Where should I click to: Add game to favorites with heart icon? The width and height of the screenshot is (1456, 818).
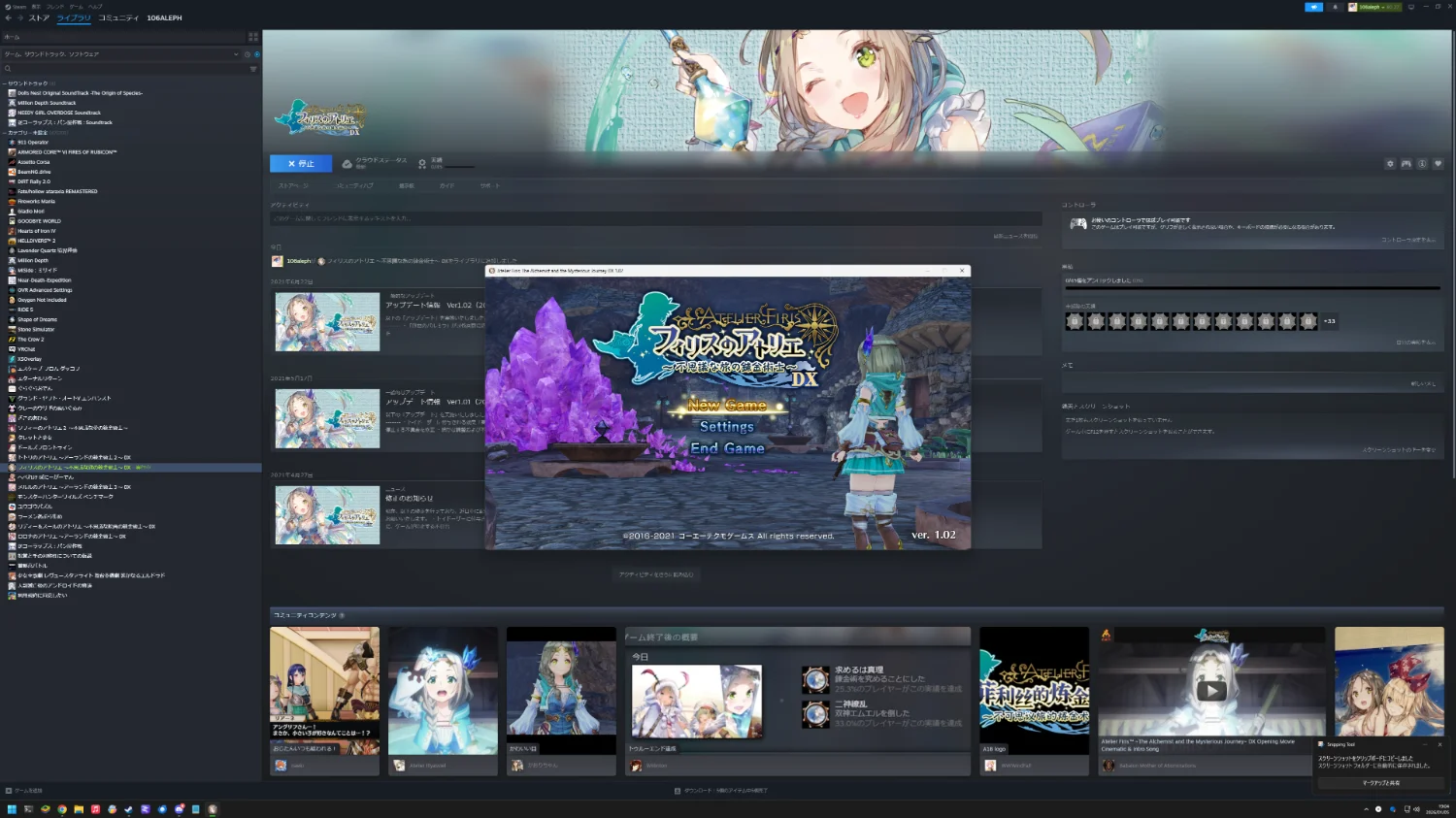pos(1438,164)
